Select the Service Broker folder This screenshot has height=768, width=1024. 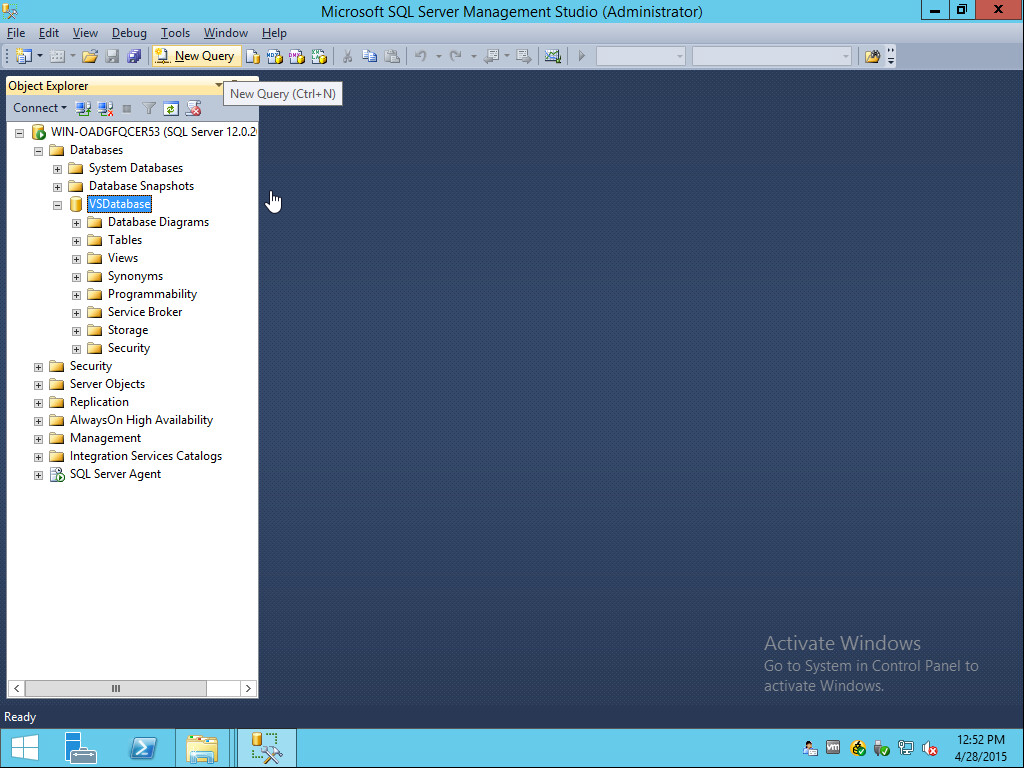tap(145, 312)
